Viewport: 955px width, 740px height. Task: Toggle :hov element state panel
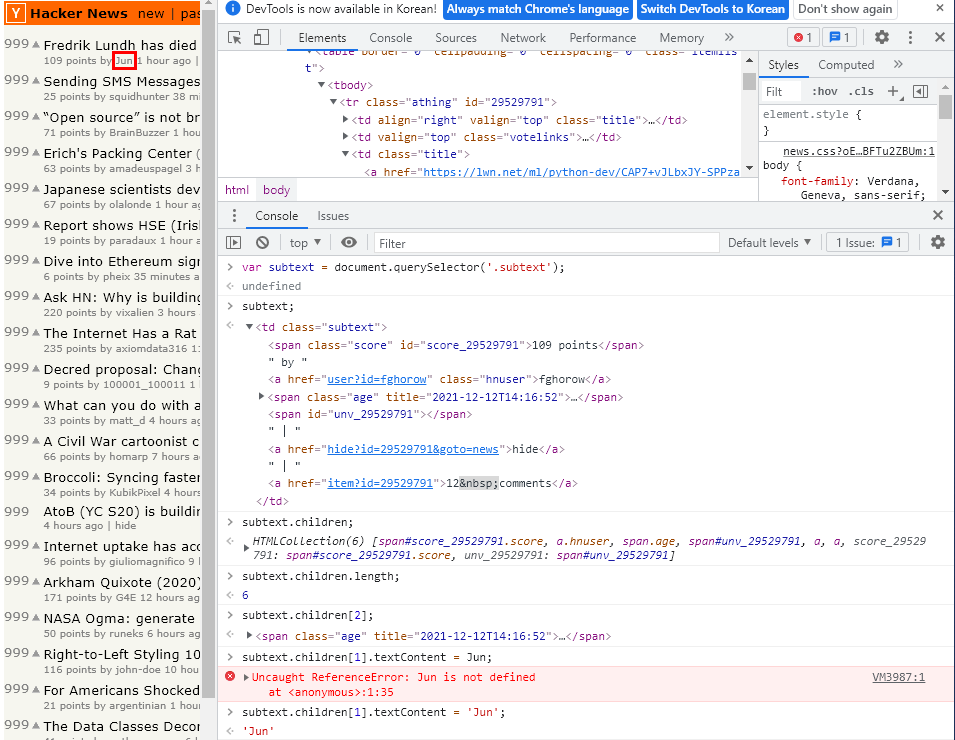(x=825, y=91)
